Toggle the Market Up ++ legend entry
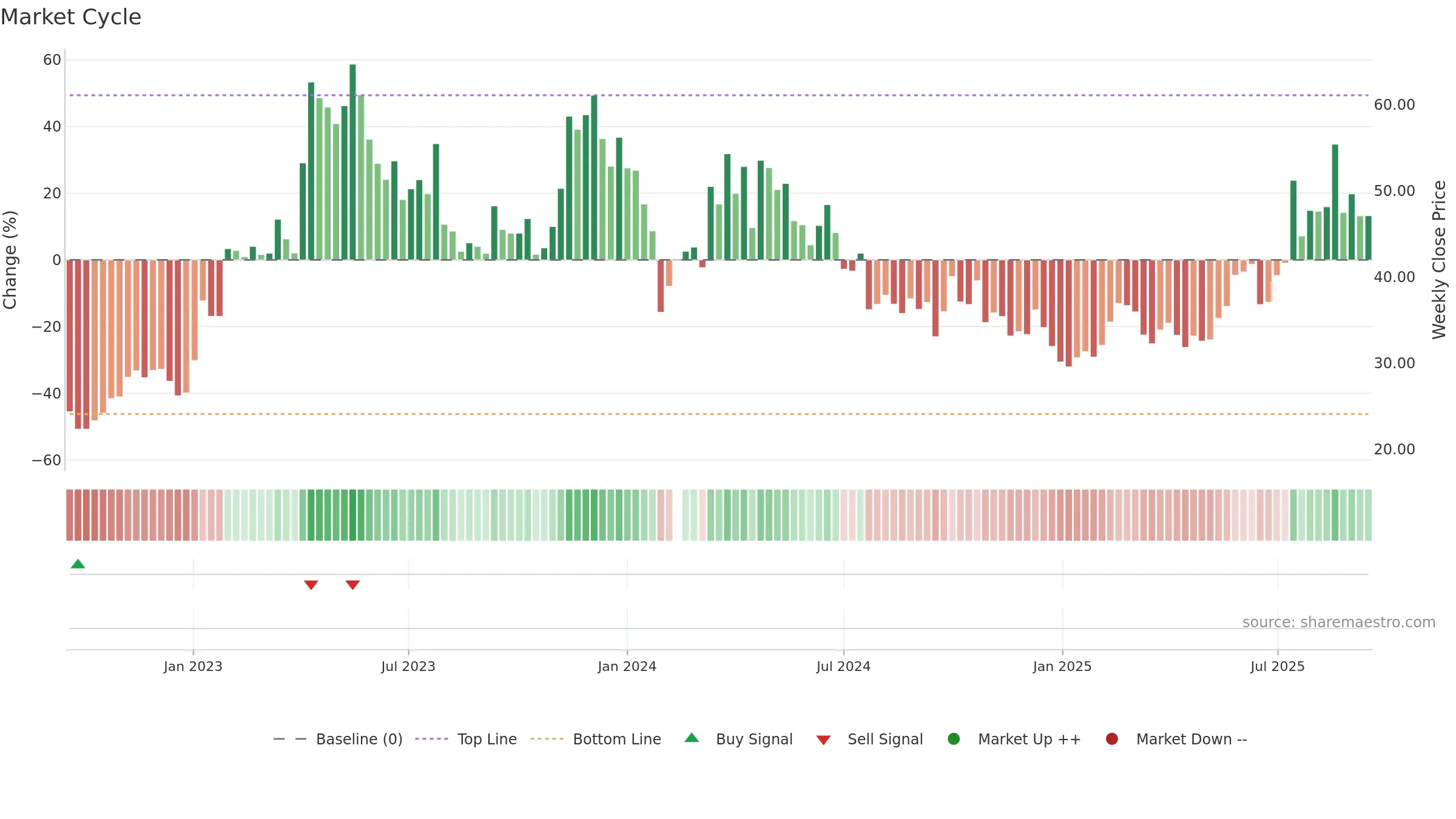1456x819 pixels. tap(1014, 739)
